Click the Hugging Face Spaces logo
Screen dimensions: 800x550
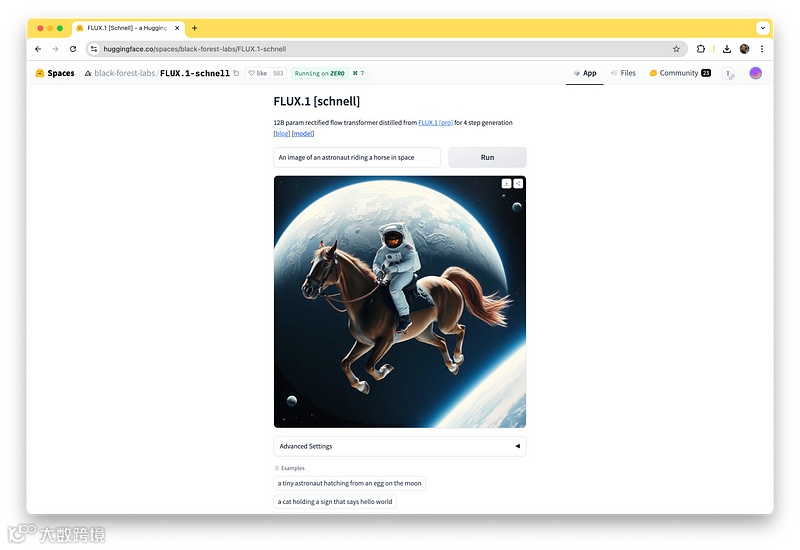[55, 73]
